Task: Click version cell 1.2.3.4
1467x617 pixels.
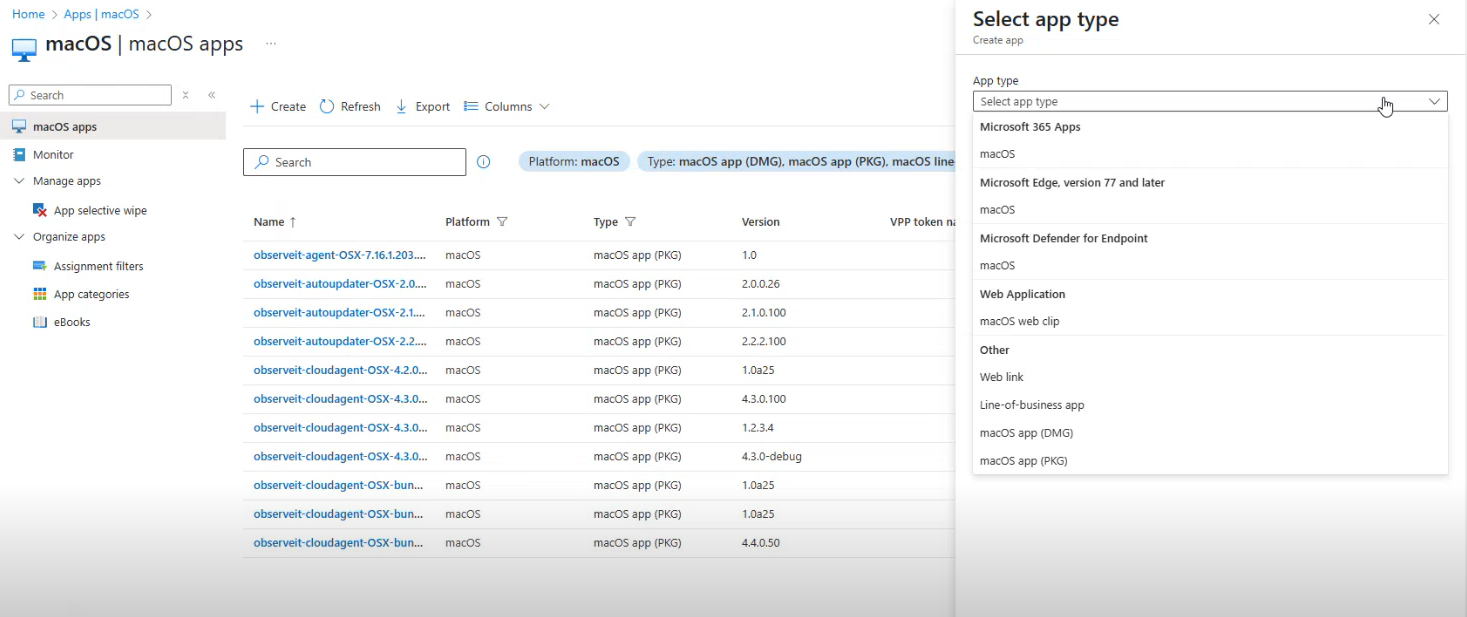Action: (758, 428)
